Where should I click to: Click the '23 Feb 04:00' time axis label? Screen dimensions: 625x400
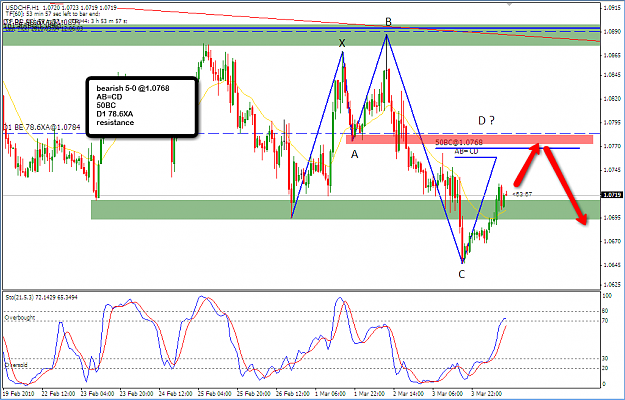[x=96, y=393]
